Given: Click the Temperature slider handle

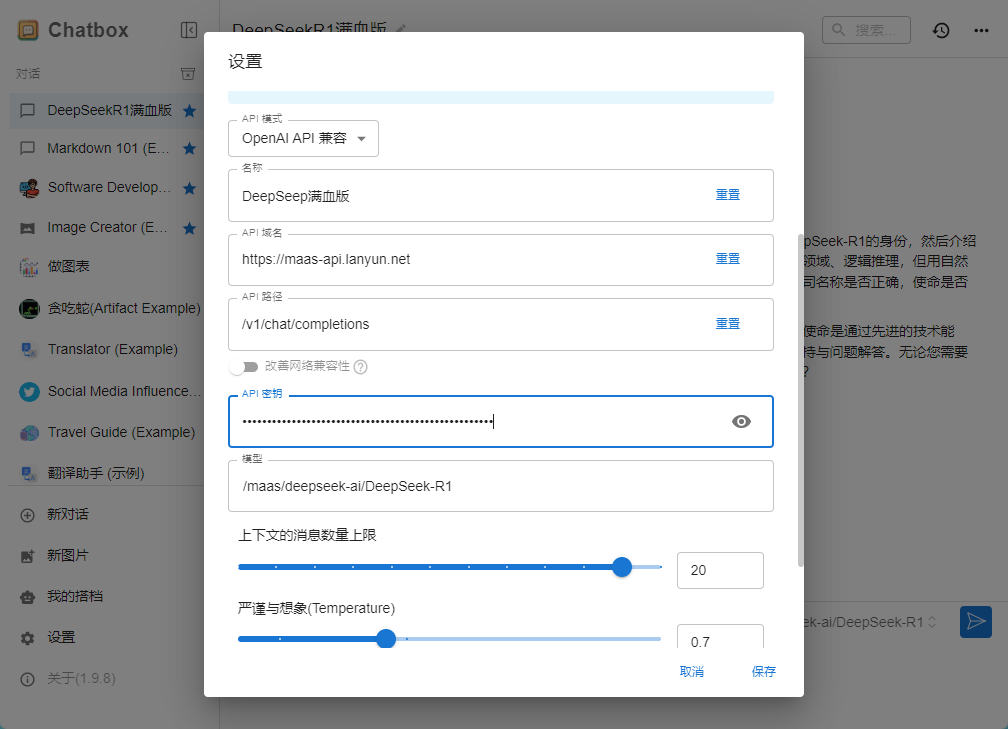Looking at the screenshot, I should [386, 639].
